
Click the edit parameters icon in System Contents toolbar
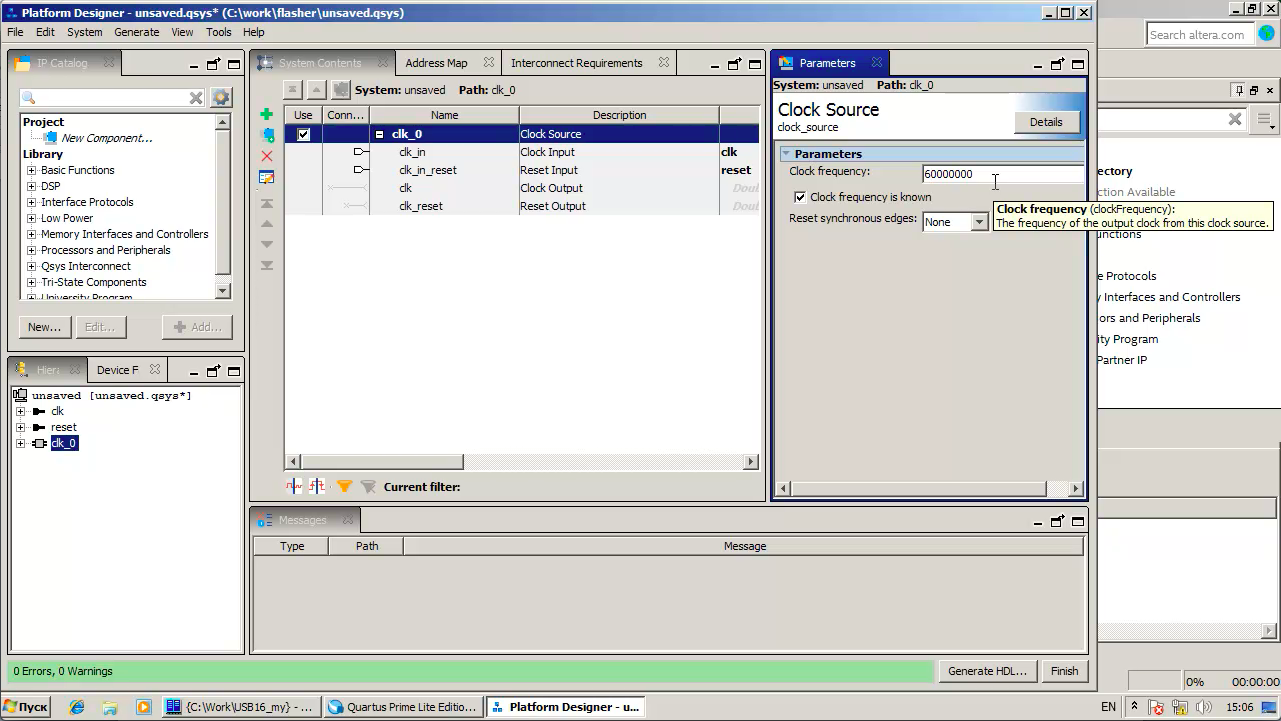(x=266, y=177)
